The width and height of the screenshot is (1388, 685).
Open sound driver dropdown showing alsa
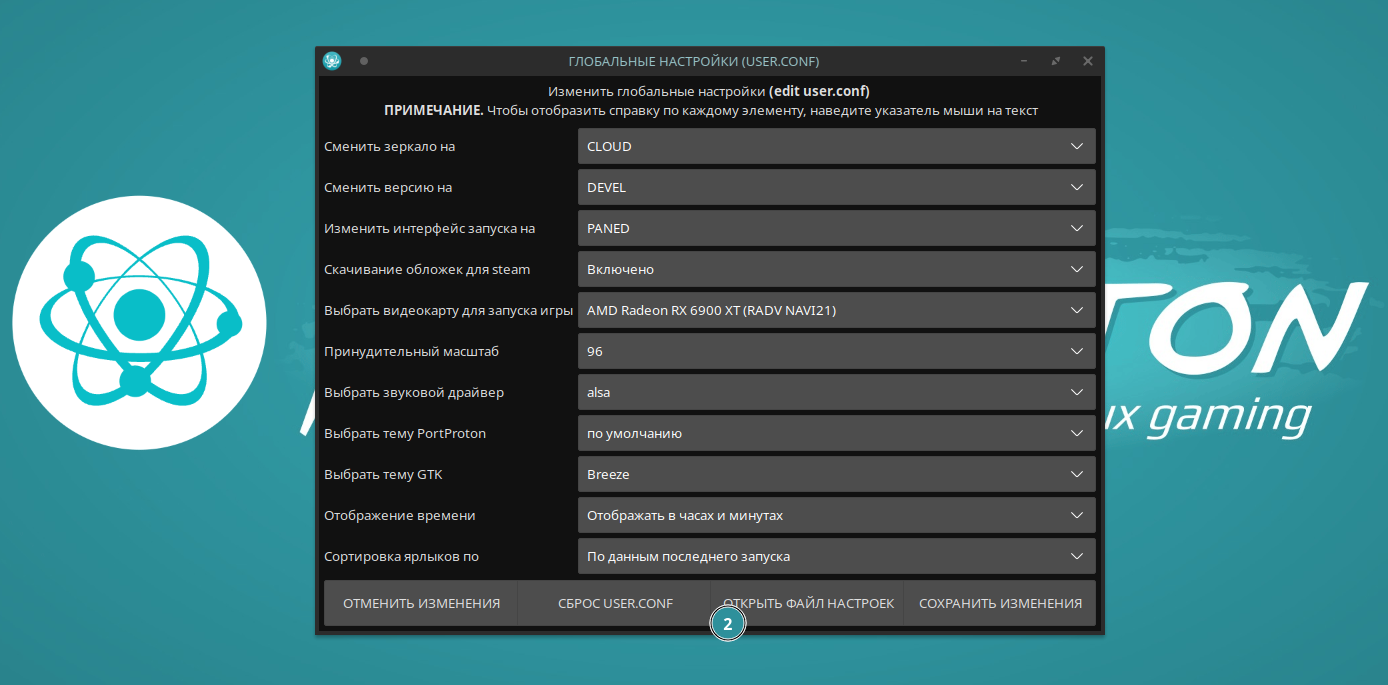[x=837, y=392]
